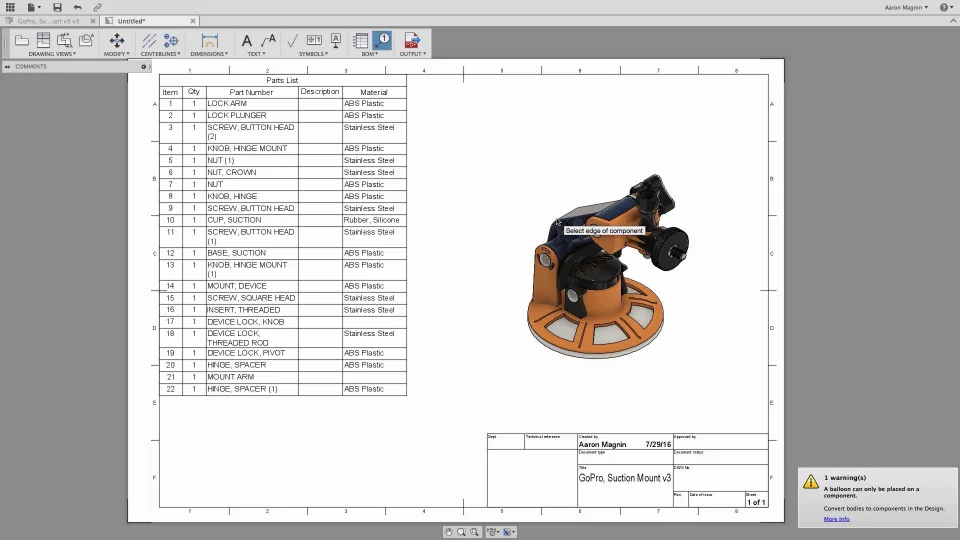Click the Comments panel settings dot
The width and height of the screenshot is (960, 540).
pos(144,66)
